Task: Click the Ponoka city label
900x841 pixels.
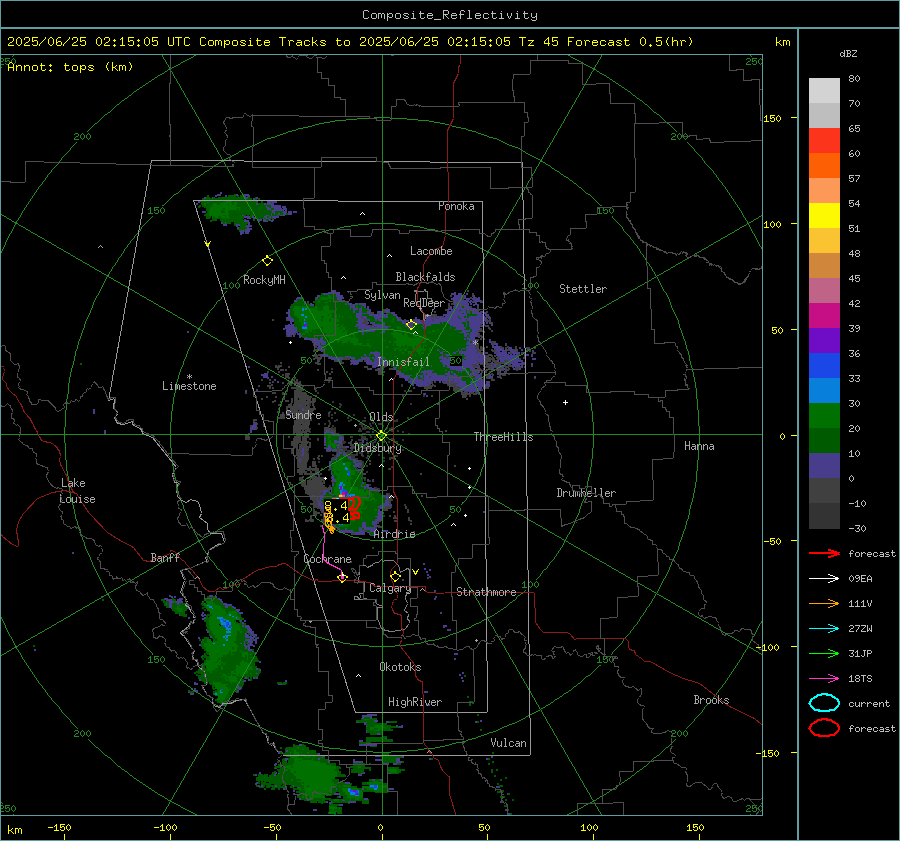Action: point(456,206)
